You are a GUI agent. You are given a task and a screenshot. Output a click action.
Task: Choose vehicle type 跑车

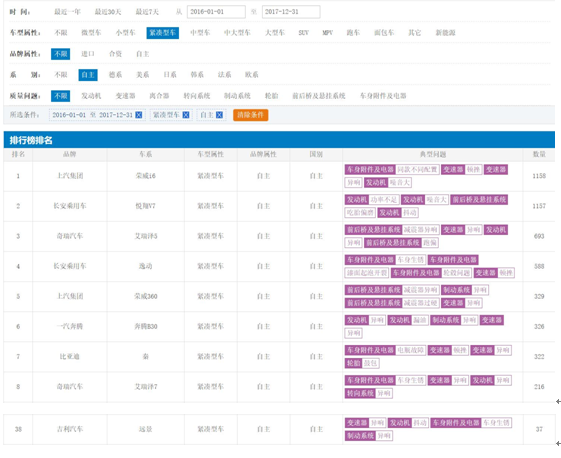pos(353,33)
